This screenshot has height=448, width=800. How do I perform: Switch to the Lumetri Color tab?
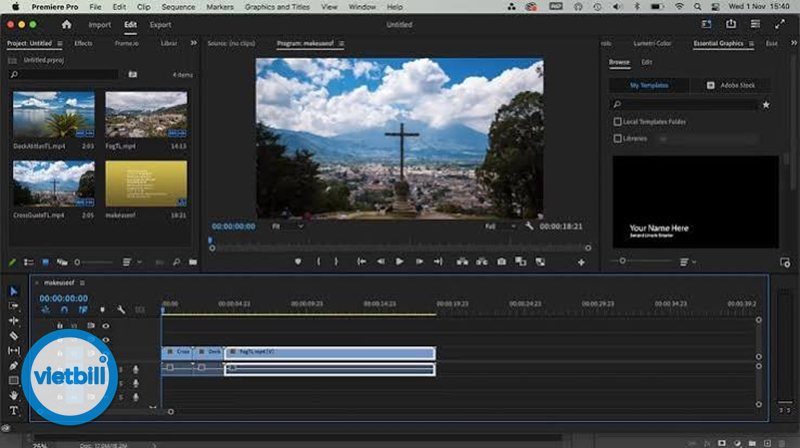coord(652,43)
